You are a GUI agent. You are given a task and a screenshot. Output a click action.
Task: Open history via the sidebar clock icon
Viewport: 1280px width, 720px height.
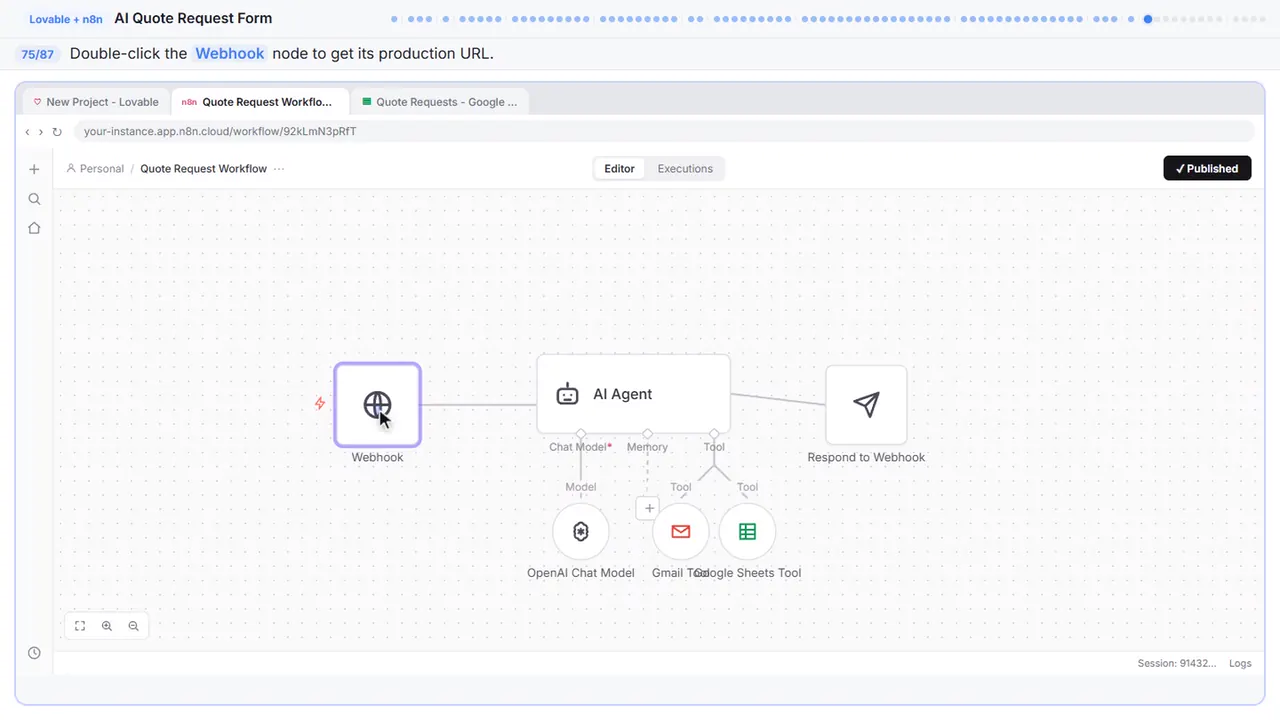(34, 653)
